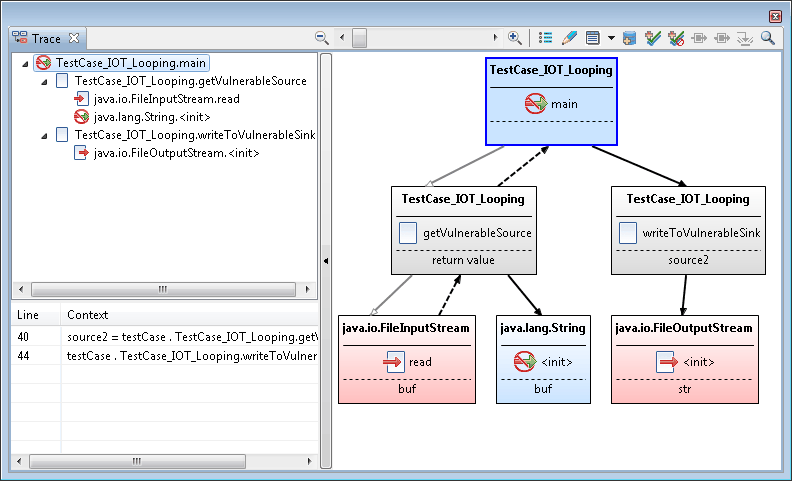The width and height of the screenshot is (792, 481).
Task: Collapse the writeToVulnerableSink tree node
Action: coord(44,135)
